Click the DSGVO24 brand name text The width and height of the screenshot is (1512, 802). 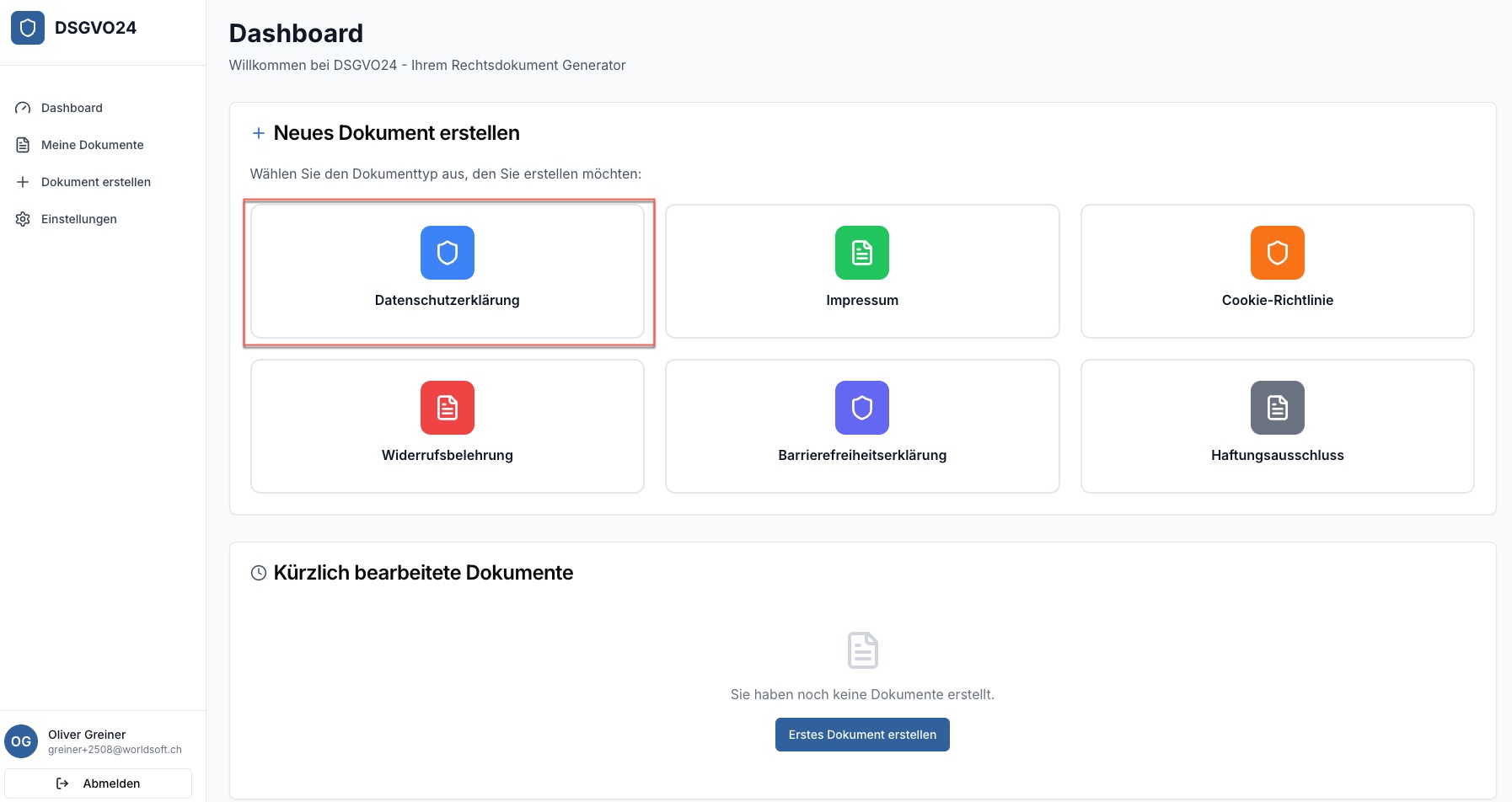coord(95,28)
